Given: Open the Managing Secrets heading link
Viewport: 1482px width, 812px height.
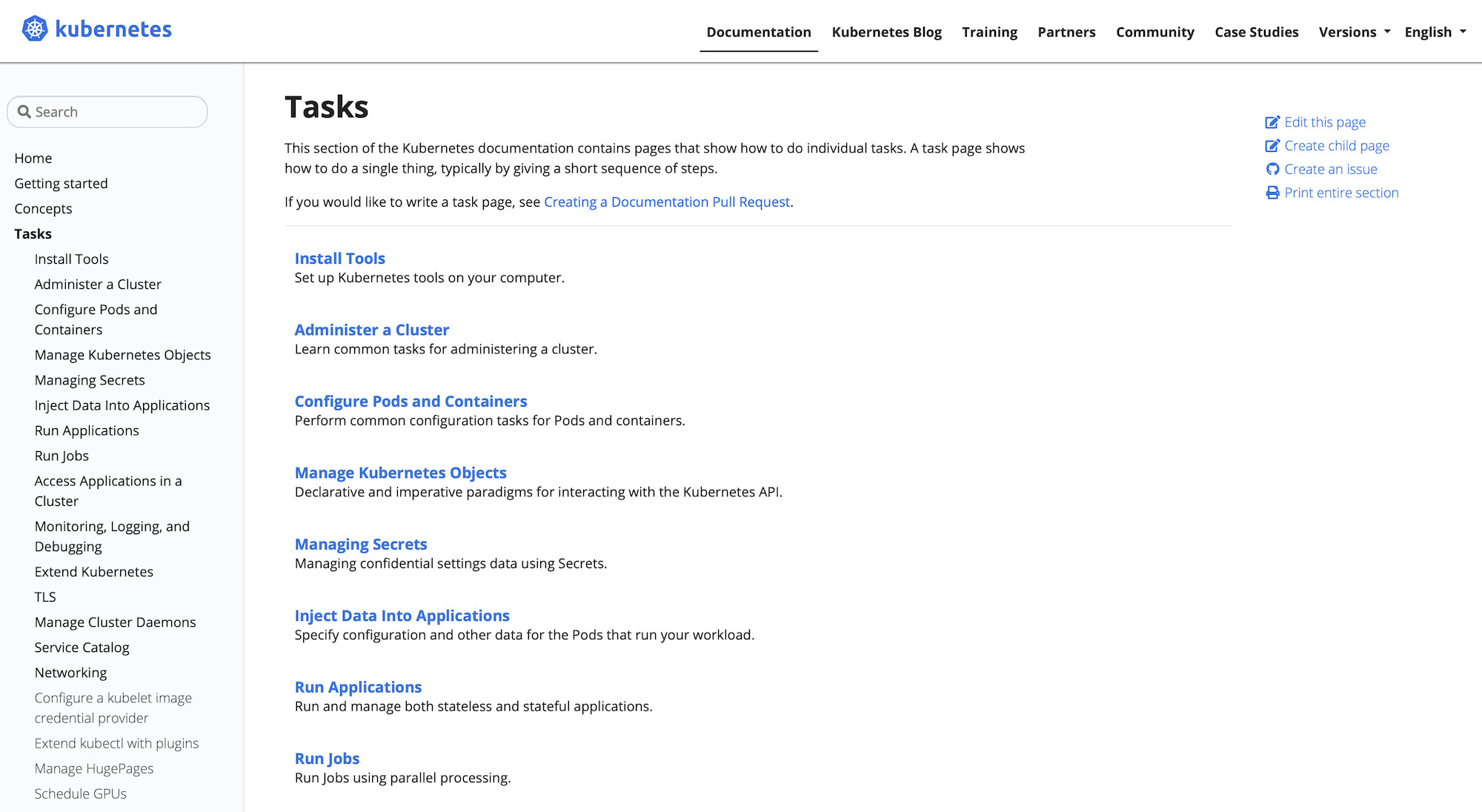Looking at the screenshot, I should [x=361, y=545].
